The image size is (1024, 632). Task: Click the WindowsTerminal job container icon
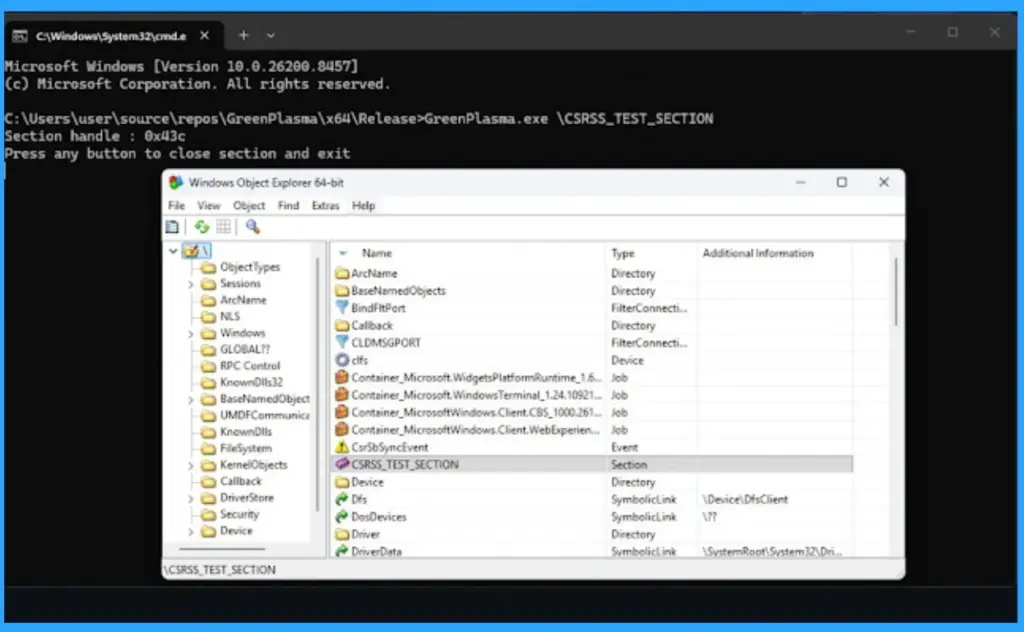click(342, 394)
